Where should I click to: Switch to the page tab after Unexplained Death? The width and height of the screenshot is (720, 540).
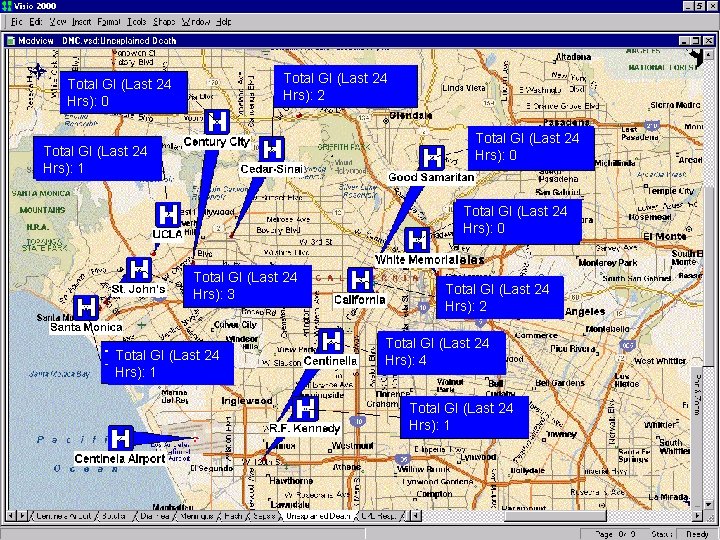[x=379, y=516]
